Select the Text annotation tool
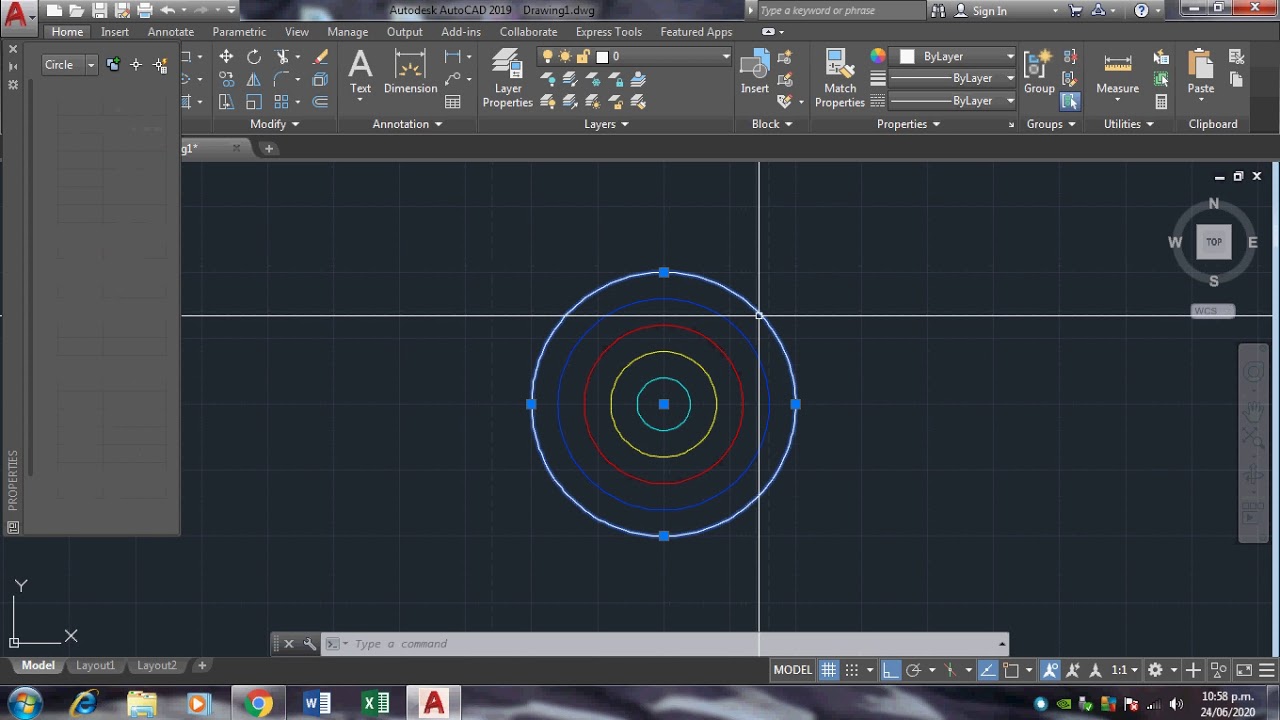1280x720 pixels. [x=360, y=72]
